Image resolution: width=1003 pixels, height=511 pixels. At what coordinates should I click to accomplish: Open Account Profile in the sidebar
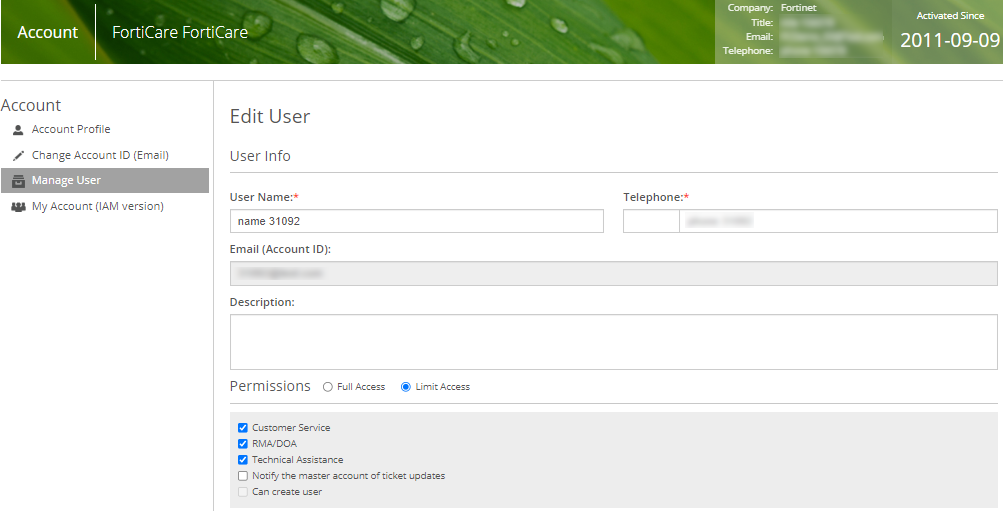tap(71, 129)
